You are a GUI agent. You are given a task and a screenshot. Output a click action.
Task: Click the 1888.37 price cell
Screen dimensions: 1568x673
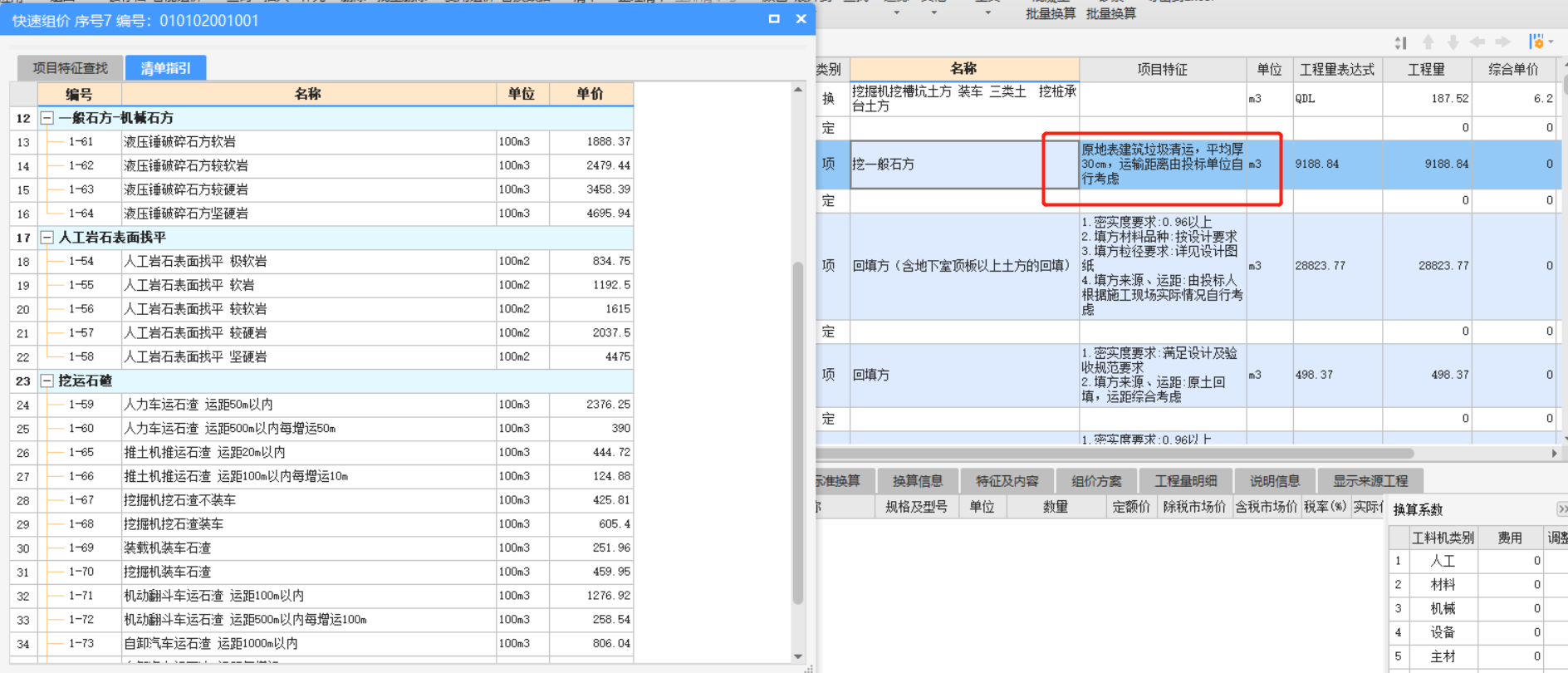tap(590, 142)
